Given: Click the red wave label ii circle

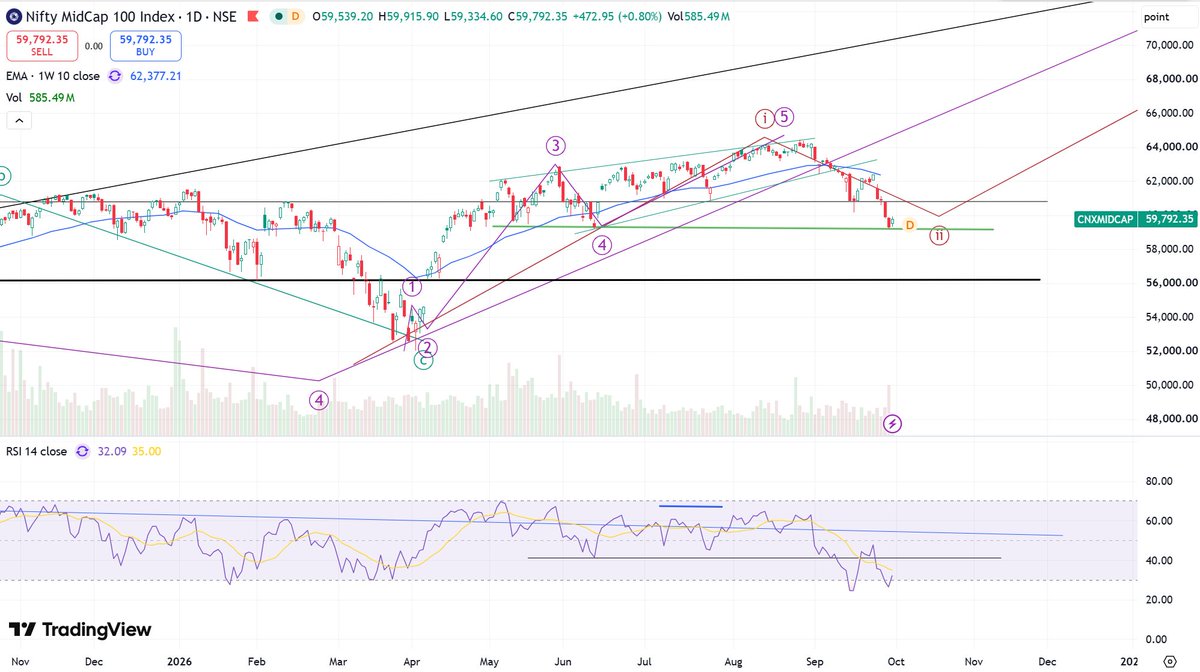Looking at the screenshot, I should click(939, 236).
